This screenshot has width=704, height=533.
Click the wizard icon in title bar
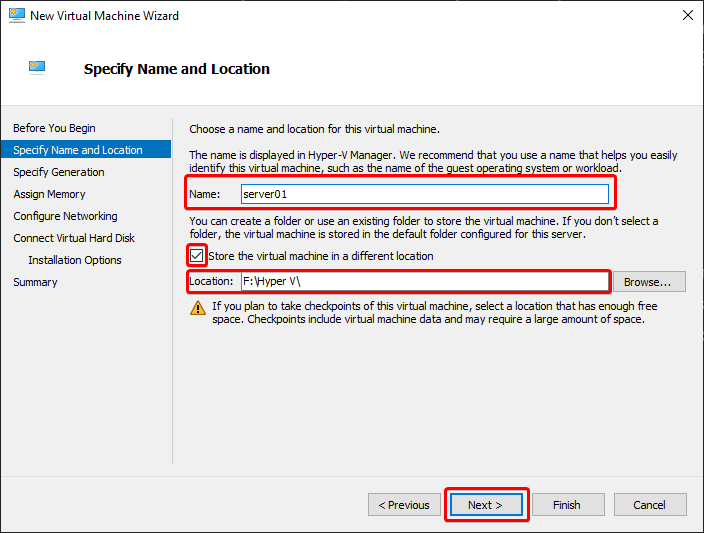[x=17, y=15]
